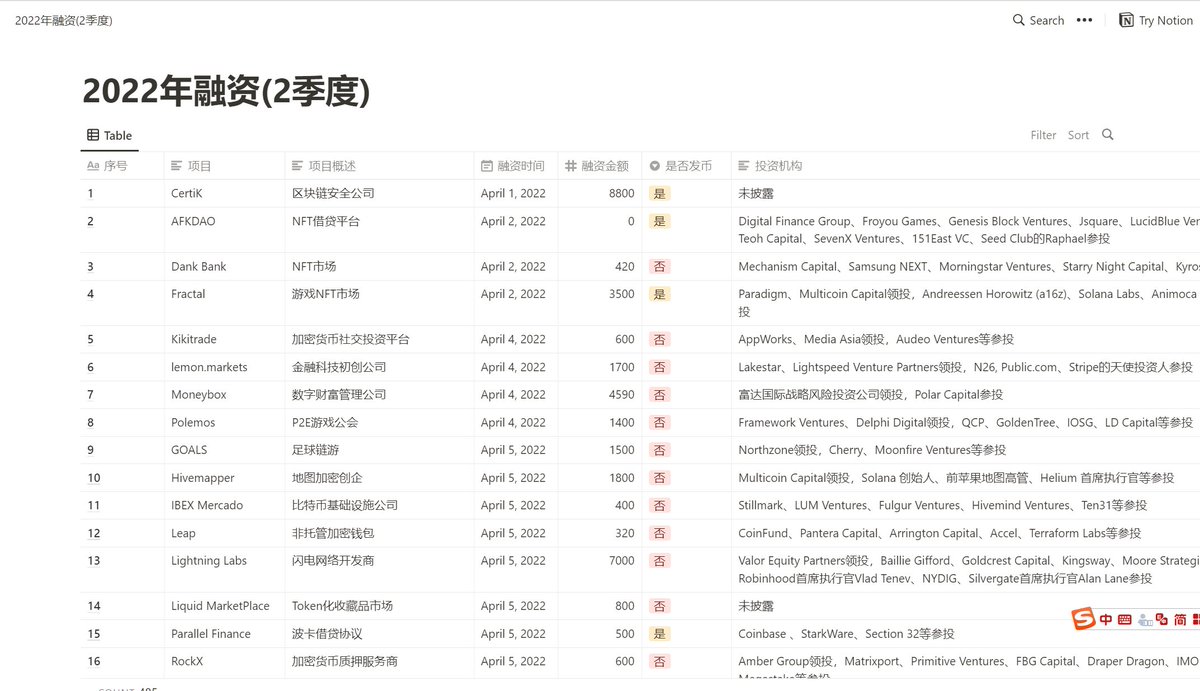
Task: Open the 融资时间 column header menu
Action: coord(516,166)
